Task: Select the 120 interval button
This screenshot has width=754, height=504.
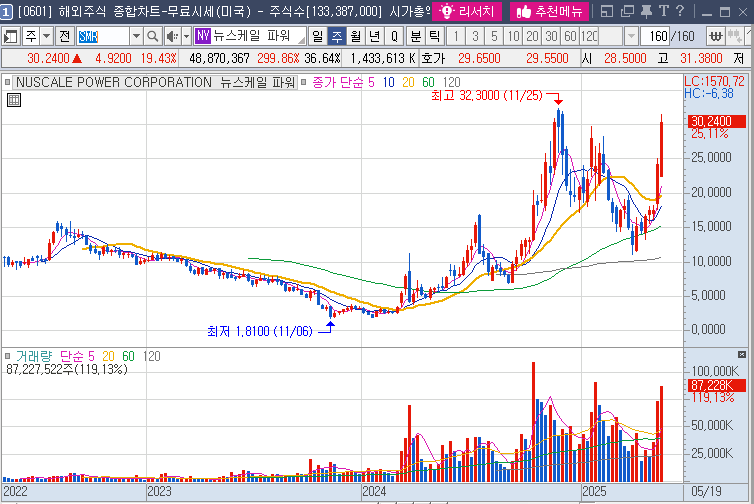Action: [589, 36]
